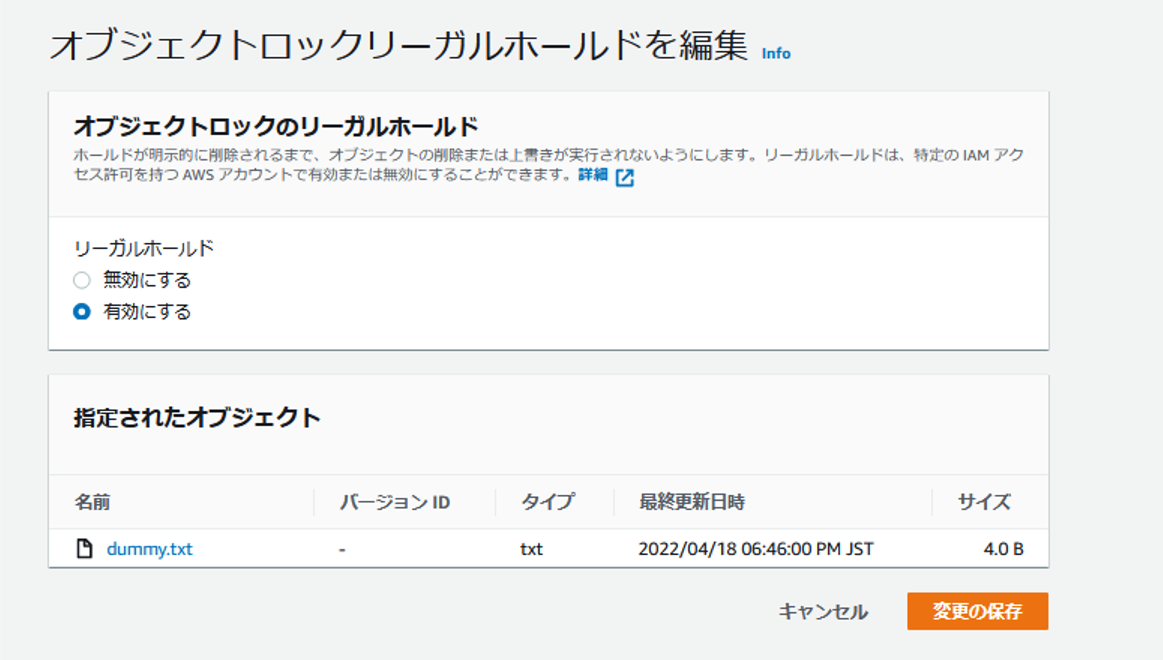Select the 有効にする radio button

[82, 311]
